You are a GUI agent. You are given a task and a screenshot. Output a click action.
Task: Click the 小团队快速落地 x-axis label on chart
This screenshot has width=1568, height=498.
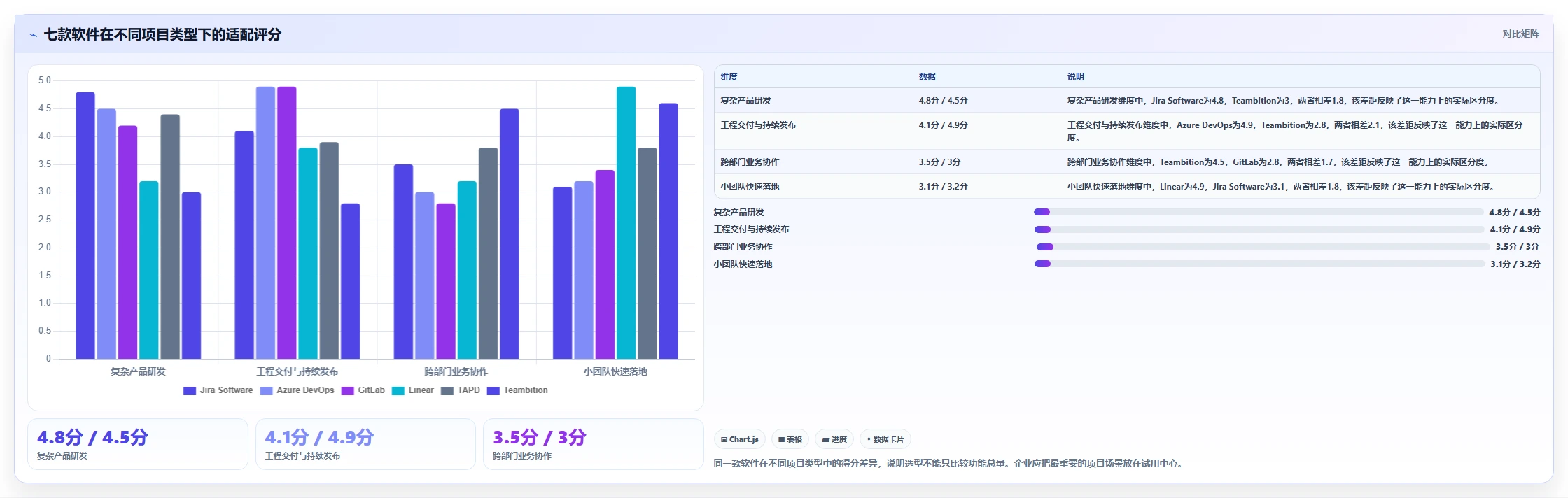pyautogui.click(x=615, y=371)
